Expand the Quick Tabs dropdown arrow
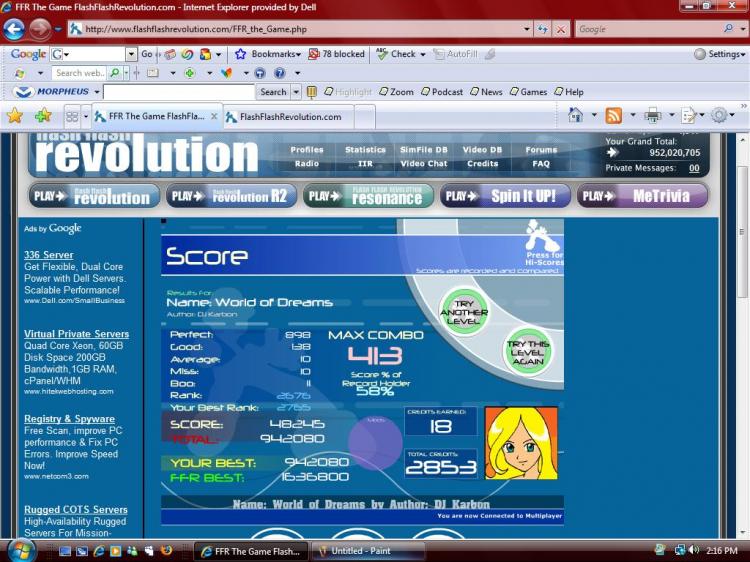 pos(86,116)
